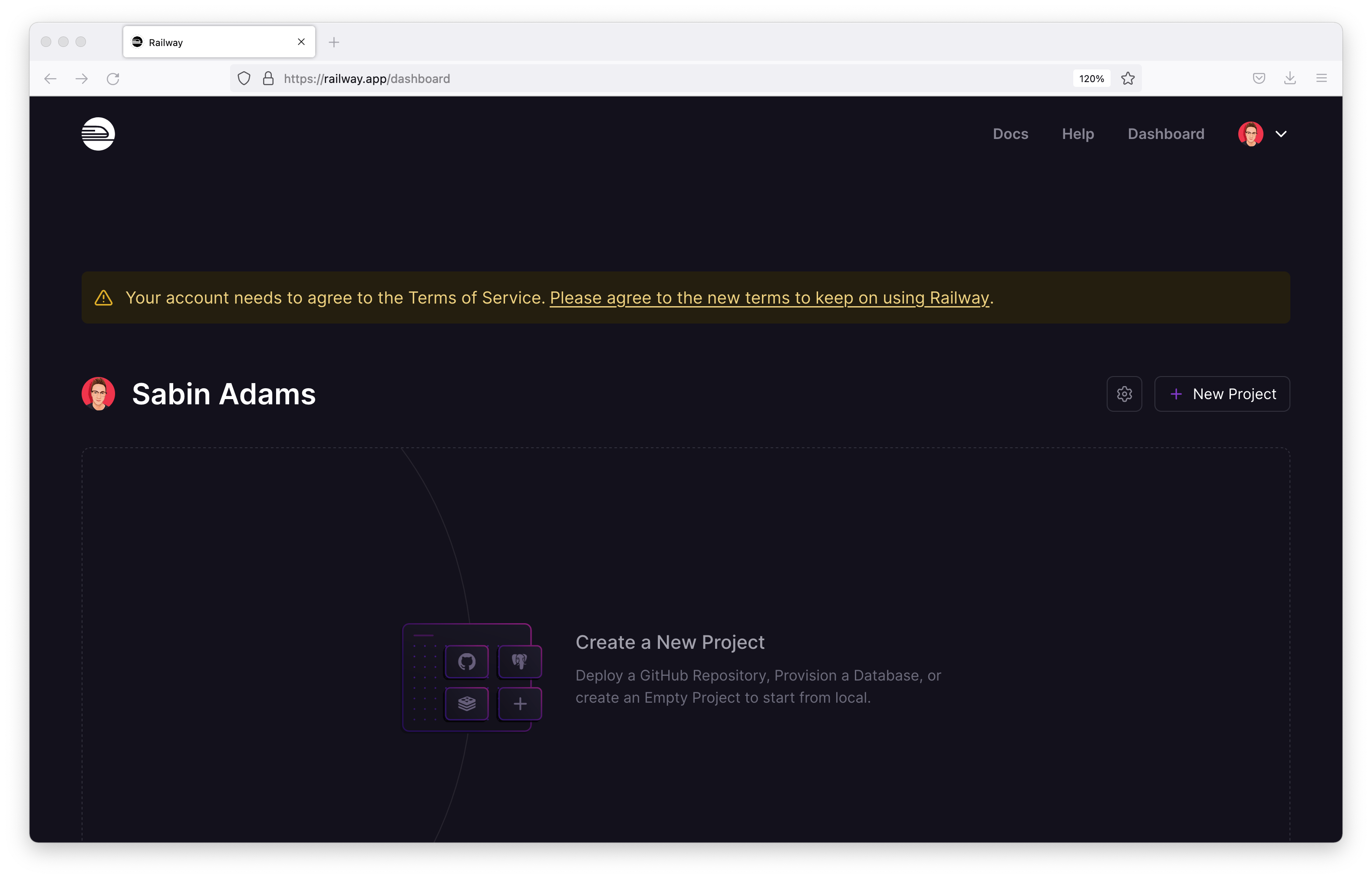
Task: Expand the user account chevron dropdown
Action: (1281, 134)
